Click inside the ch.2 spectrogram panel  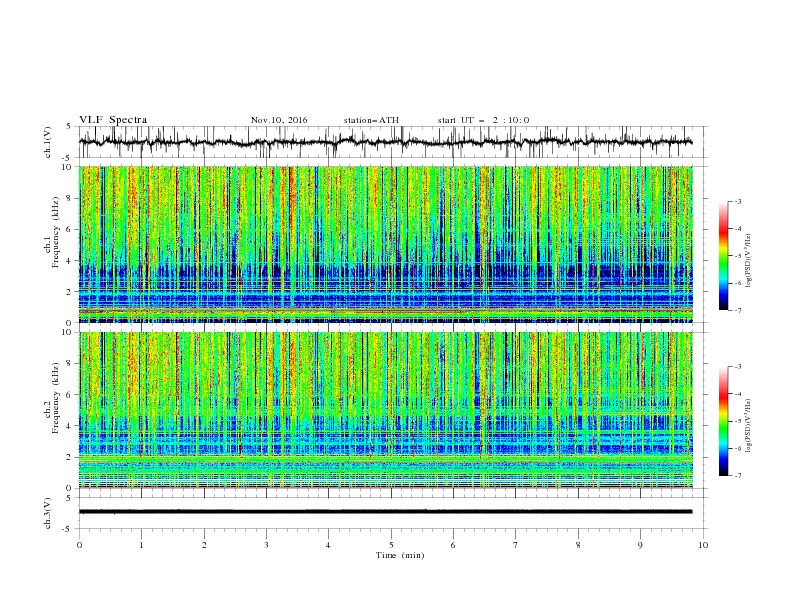tap(385, 410)
